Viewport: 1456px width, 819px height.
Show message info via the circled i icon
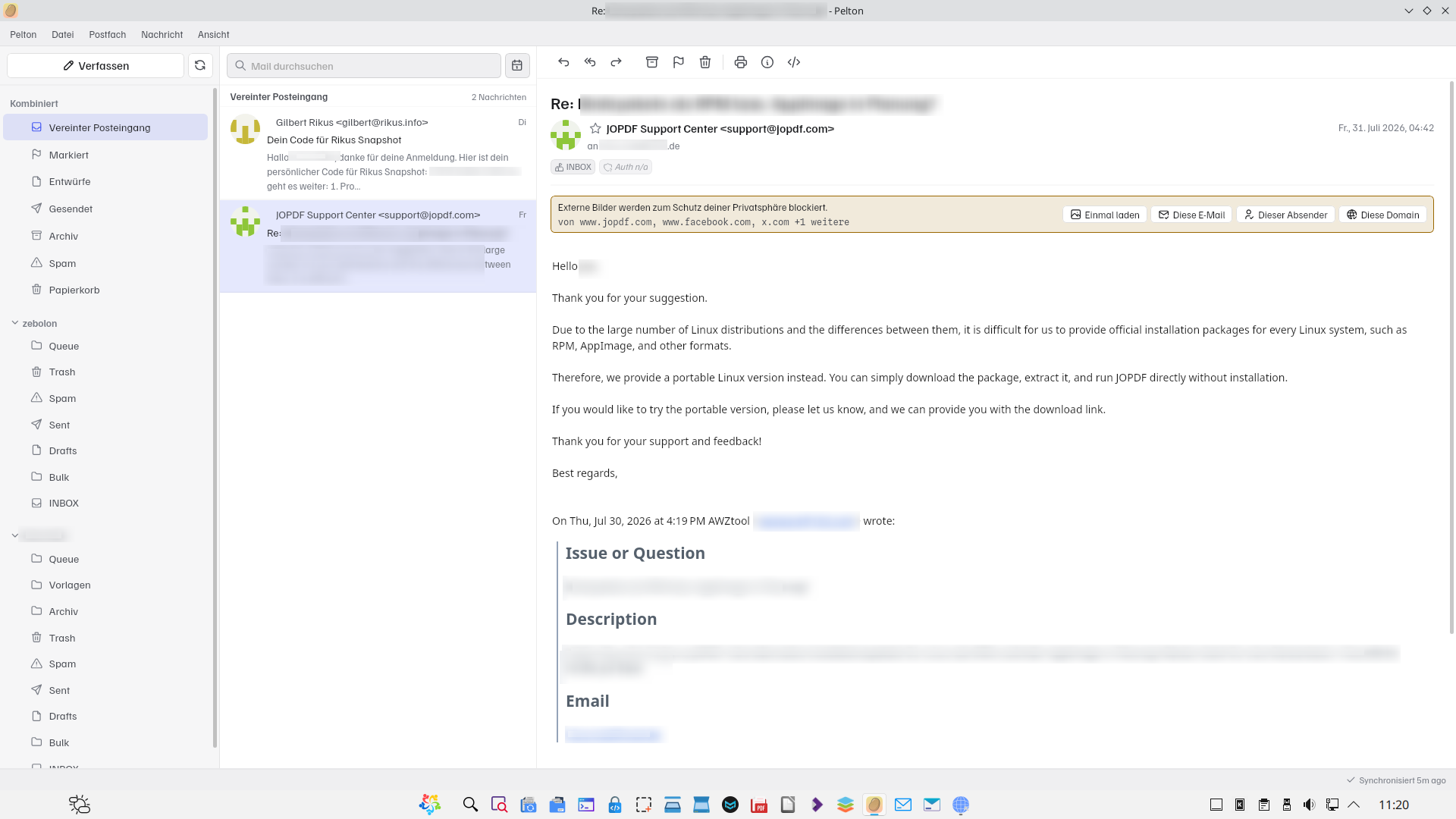click(767, 62)
